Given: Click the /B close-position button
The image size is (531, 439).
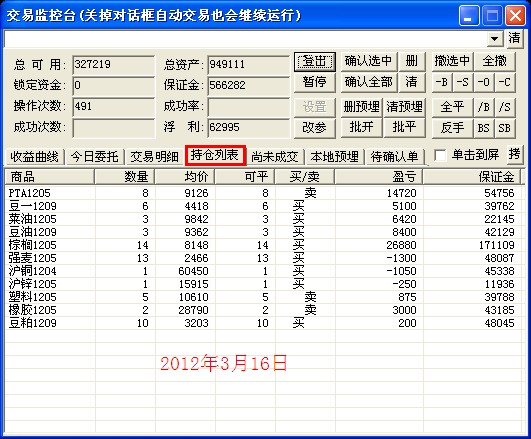Looking at the screenshot, I should [x=484, y=107].
